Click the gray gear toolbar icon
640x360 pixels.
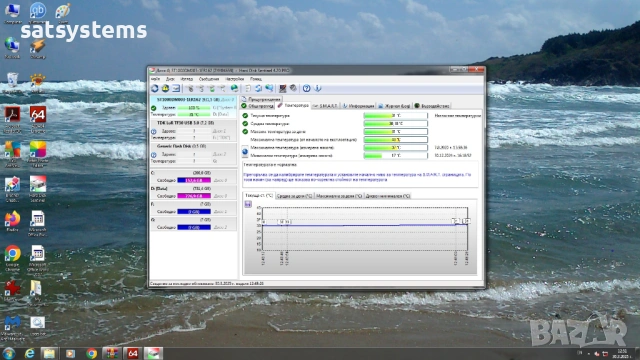click(x=293, y=88)
